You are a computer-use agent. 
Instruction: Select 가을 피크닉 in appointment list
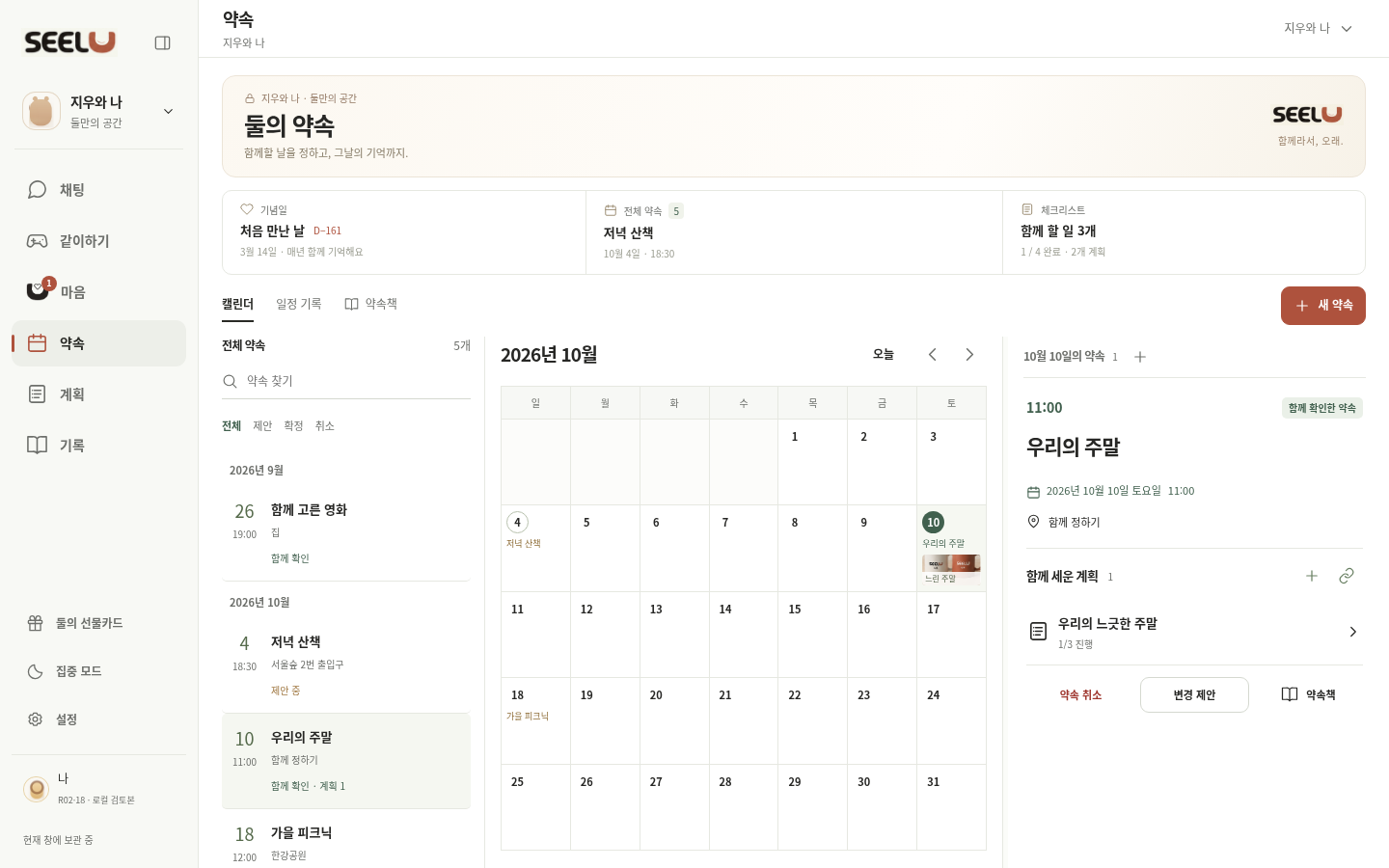coord(346,841)
